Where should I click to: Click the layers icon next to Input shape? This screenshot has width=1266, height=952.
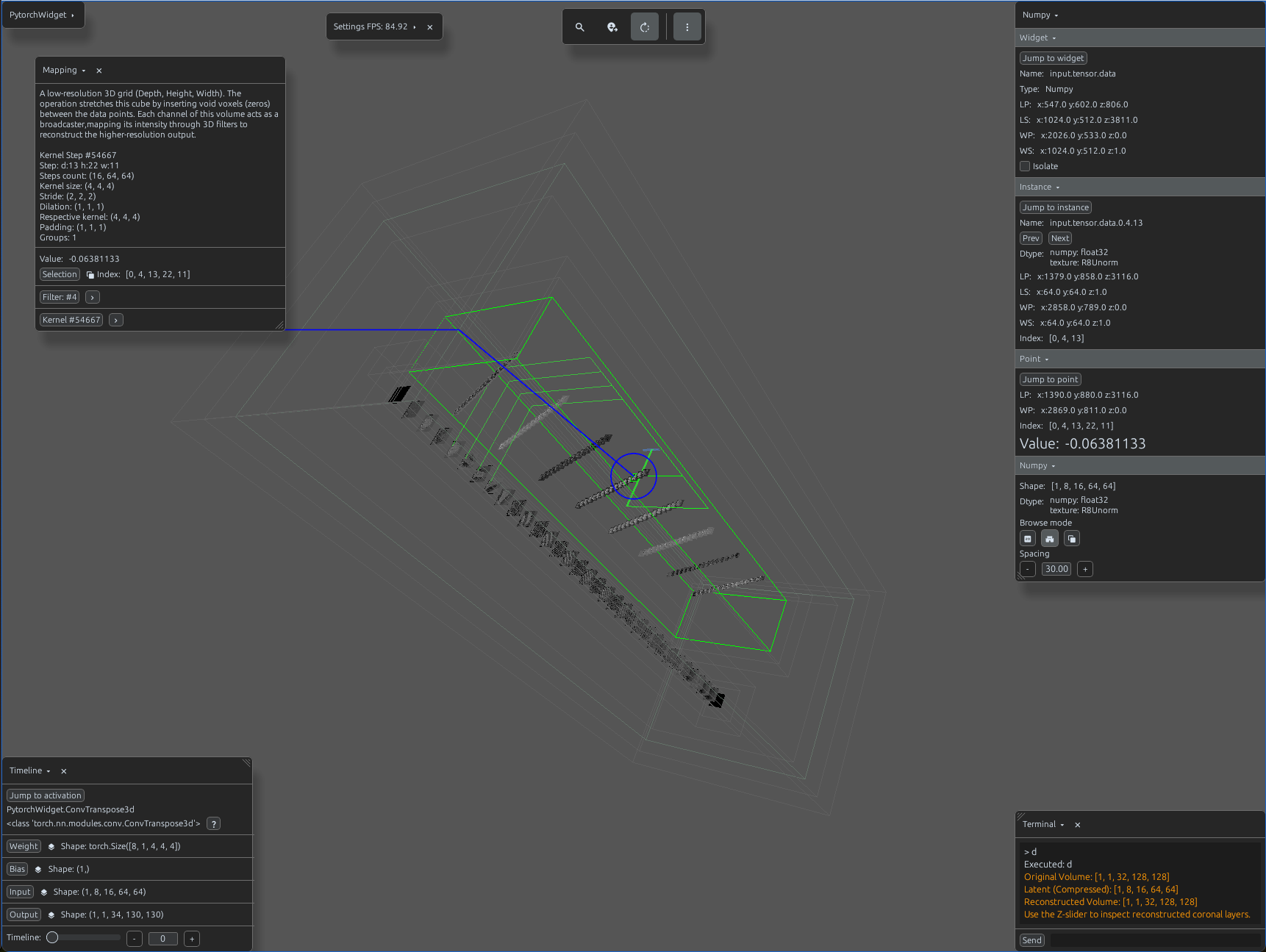point(44,892)
